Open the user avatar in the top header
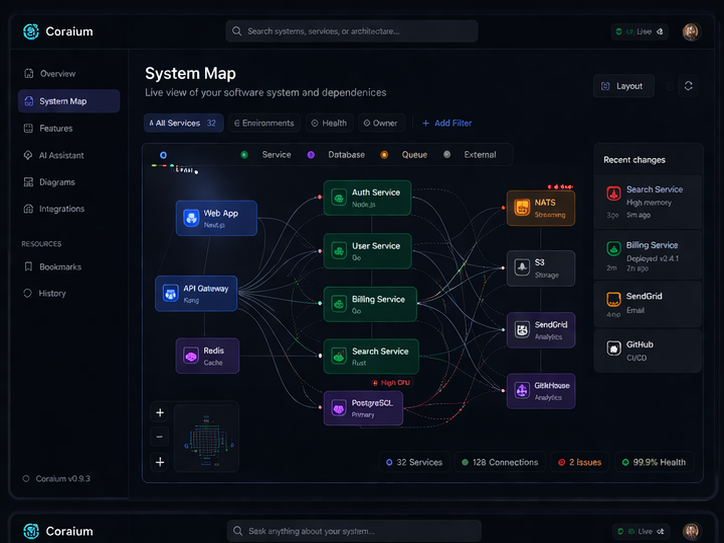 [690, 32]
